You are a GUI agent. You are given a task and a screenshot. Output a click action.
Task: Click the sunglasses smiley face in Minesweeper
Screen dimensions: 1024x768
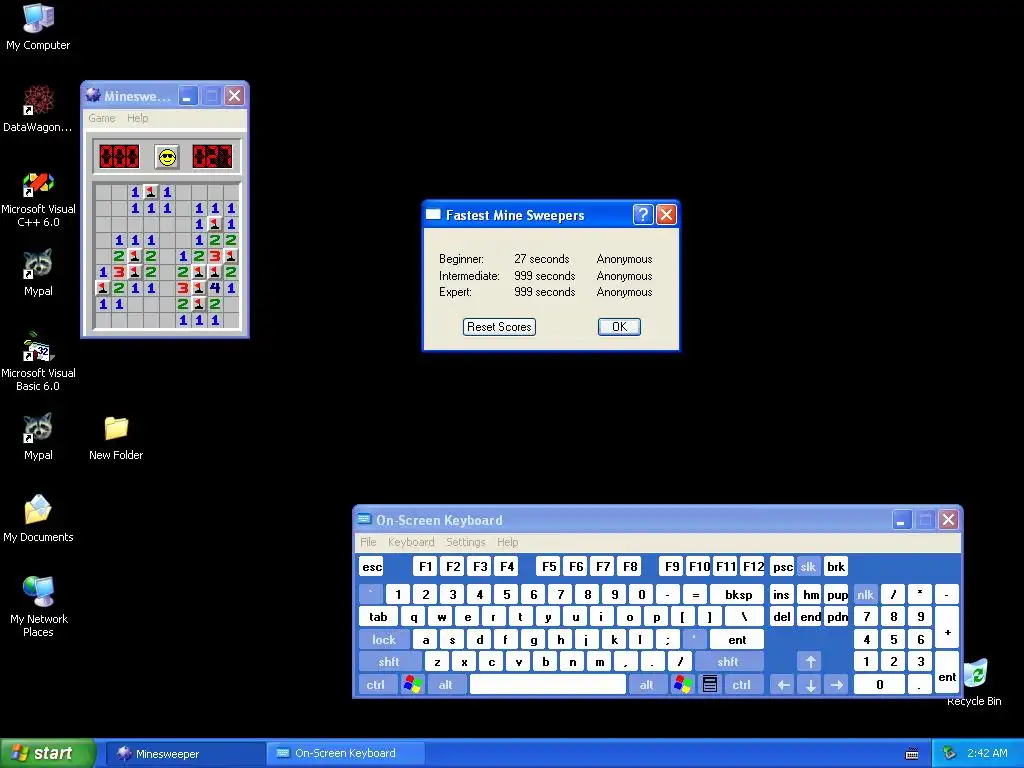pos(168,157)
